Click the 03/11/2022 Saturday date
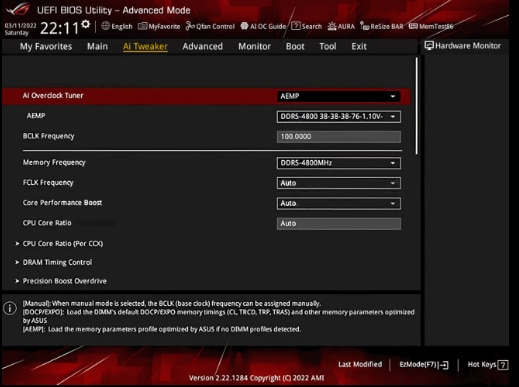Image resolution: width=519 pixels, height=387 pixels. pyautogui.click(x=20, y=29)
